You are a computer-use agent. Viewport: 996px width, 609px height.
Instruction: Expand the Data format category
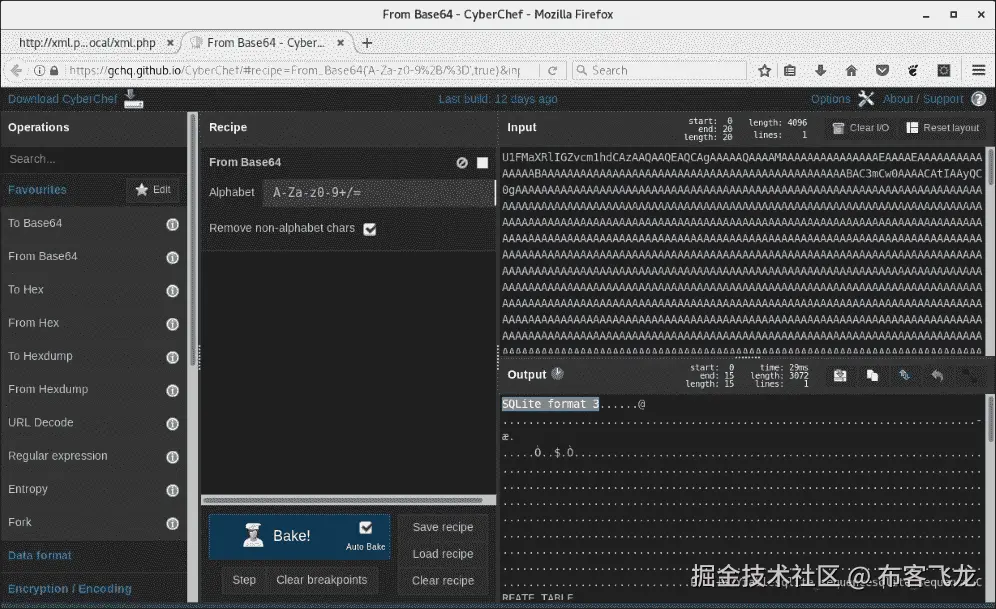[39, 555]
